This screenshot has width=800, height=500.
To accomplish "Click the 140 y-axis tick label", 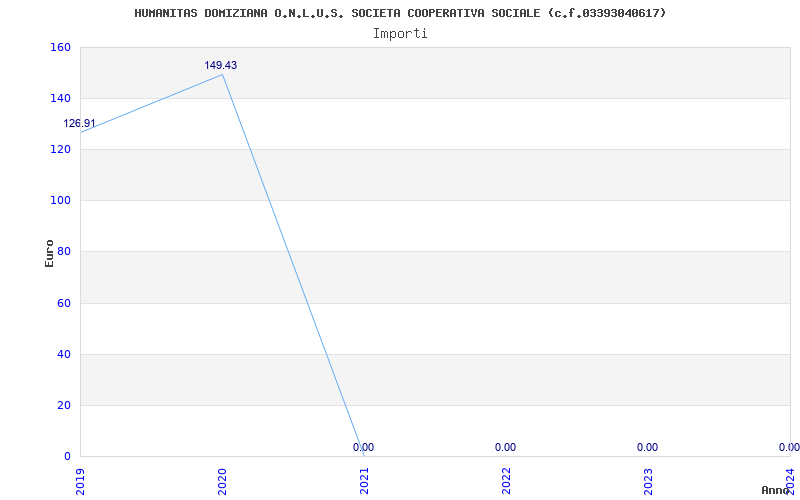I will point(60,98).
